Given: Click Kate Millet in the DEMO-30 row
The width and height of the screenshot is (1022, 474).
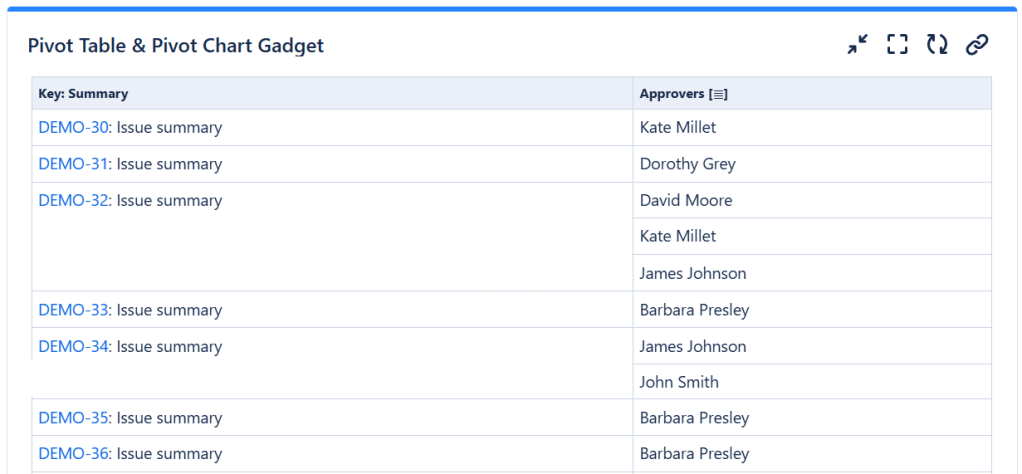Looking at the screenshot, I should 678,128.
